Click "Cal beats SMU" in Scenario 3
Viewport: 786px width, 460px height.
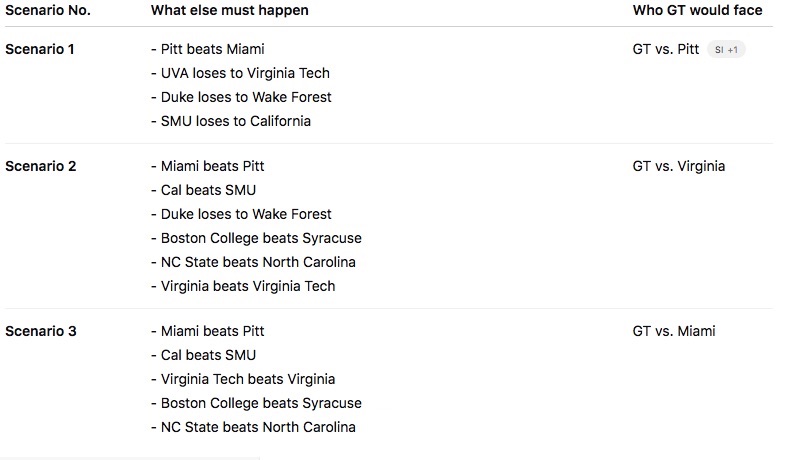(x=207, y=355)
